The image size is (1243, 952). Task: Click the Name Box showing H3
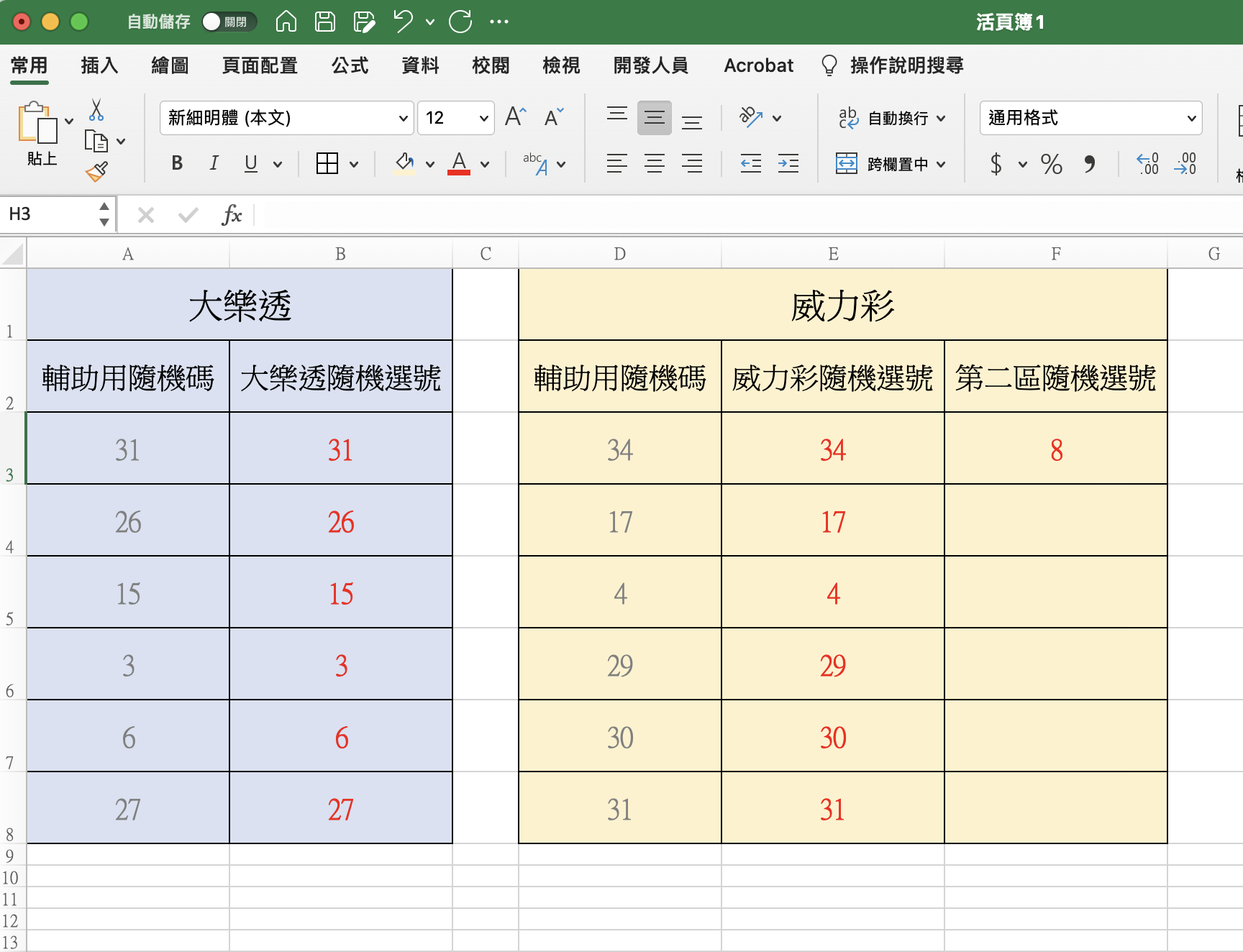50,214
